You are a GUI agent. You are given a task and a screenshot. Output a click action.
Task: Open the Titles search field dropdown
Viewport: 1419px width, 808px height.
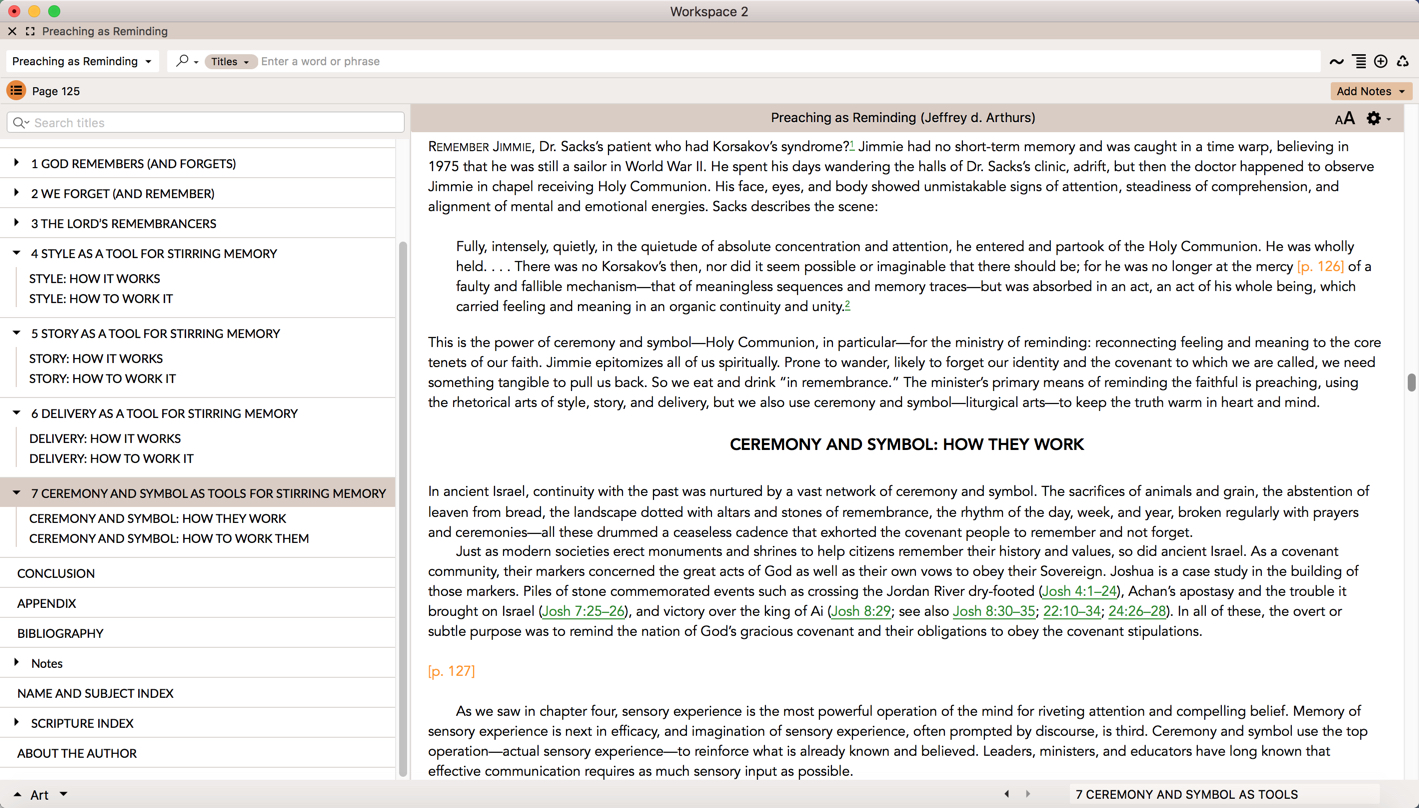pyautogui.click(x=230, y=62)
